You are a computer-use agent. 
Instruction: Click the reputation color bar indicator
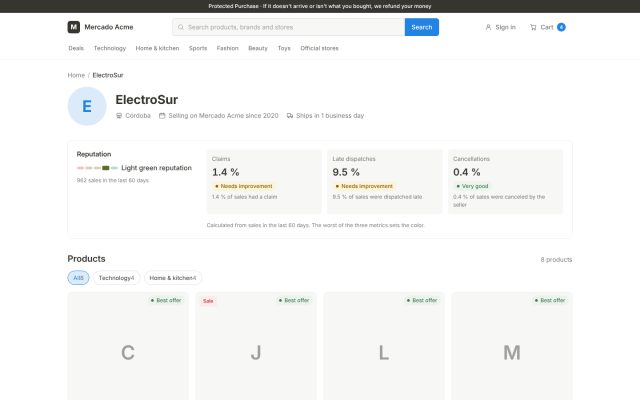click(x=97, y=168)
